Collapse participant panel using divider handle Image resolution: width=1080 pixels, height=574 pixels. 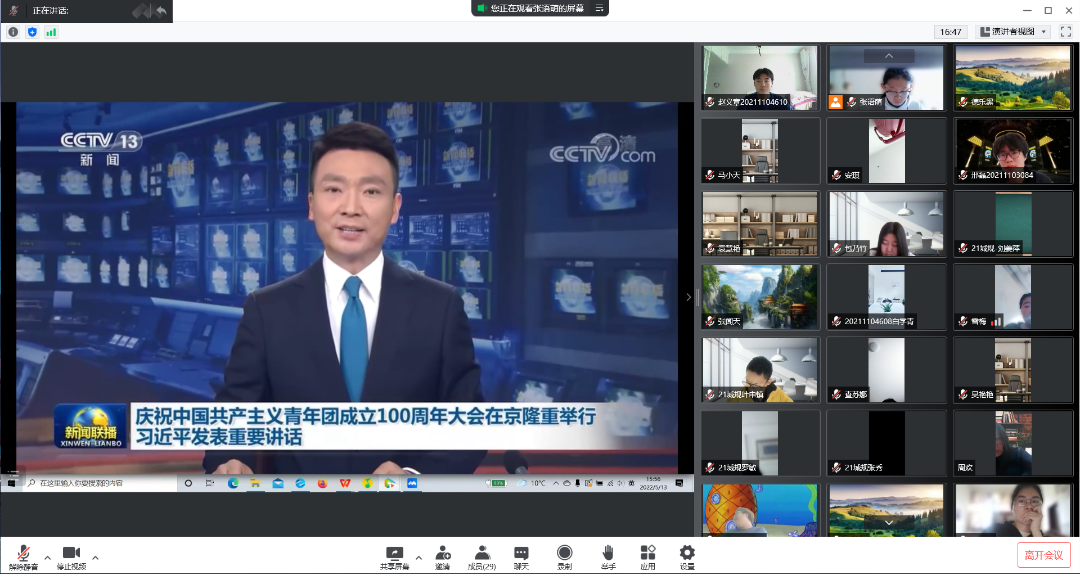point(687,297)
